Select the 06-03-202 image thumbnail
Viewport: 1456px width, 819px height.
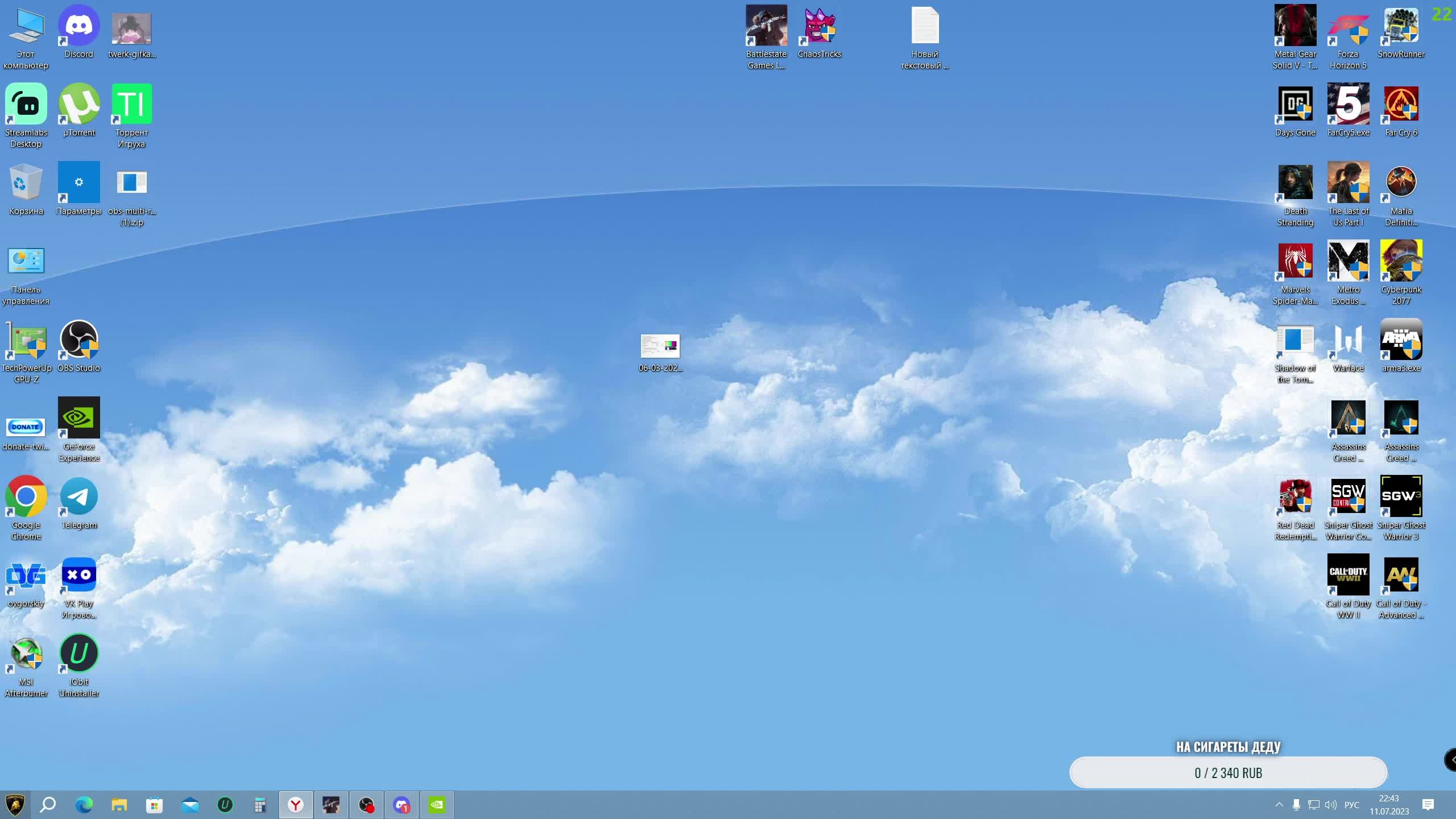660,346
